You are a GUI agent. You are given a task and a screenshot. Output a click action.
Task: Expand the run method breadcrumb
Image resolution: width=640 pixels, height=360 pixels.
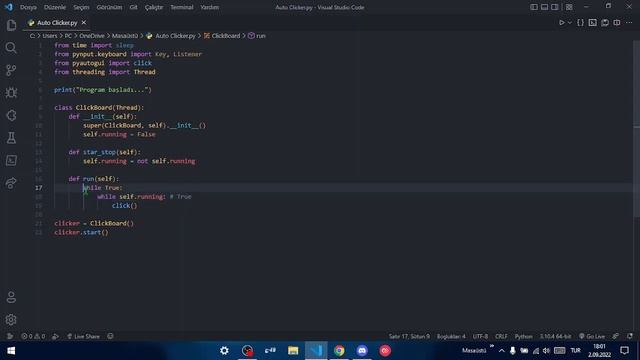[257, 36]
